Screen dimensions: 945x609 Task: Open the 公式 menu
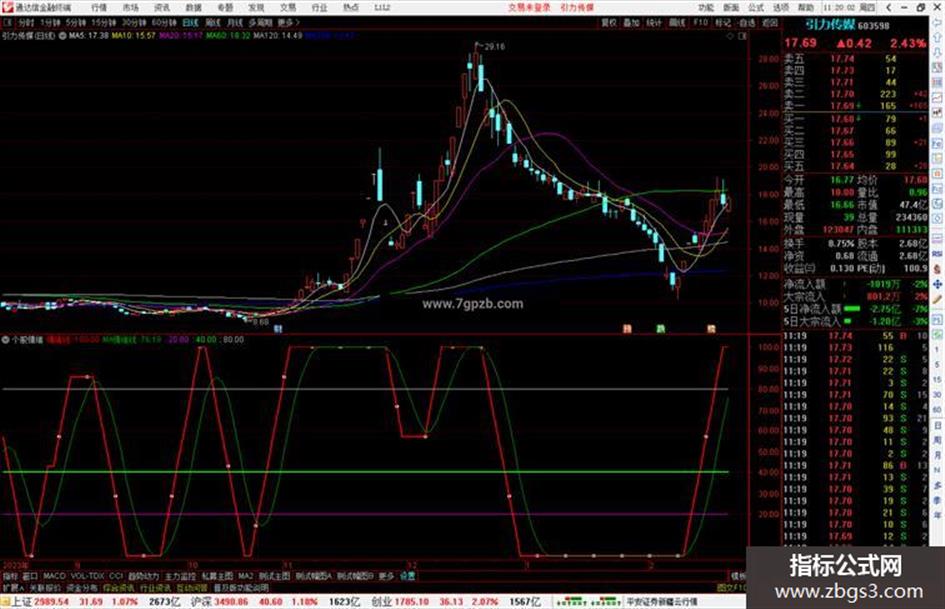tap(756, 7)
